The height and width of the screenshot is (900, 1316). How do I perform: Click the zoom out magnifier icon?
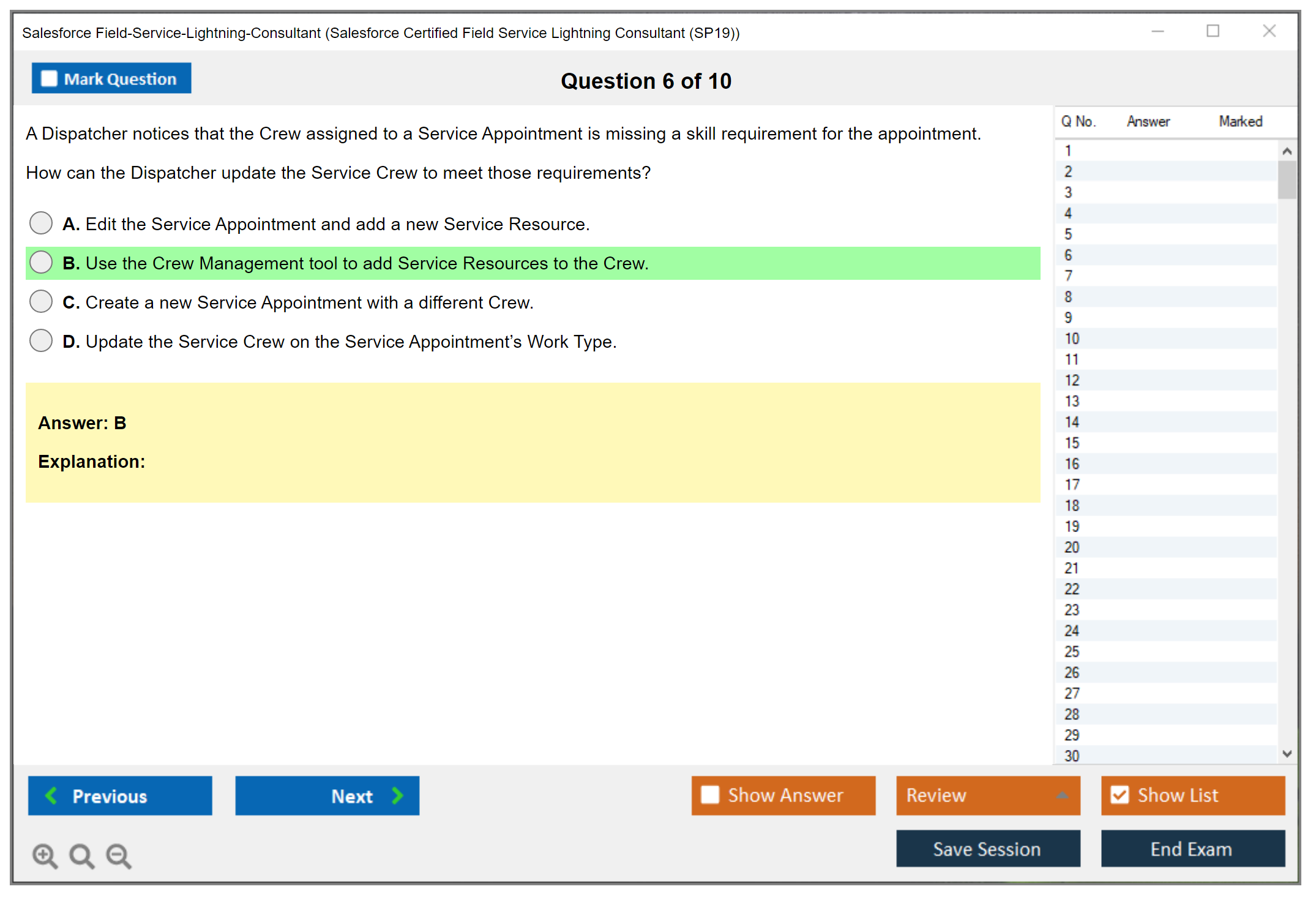tap(118, 855)
